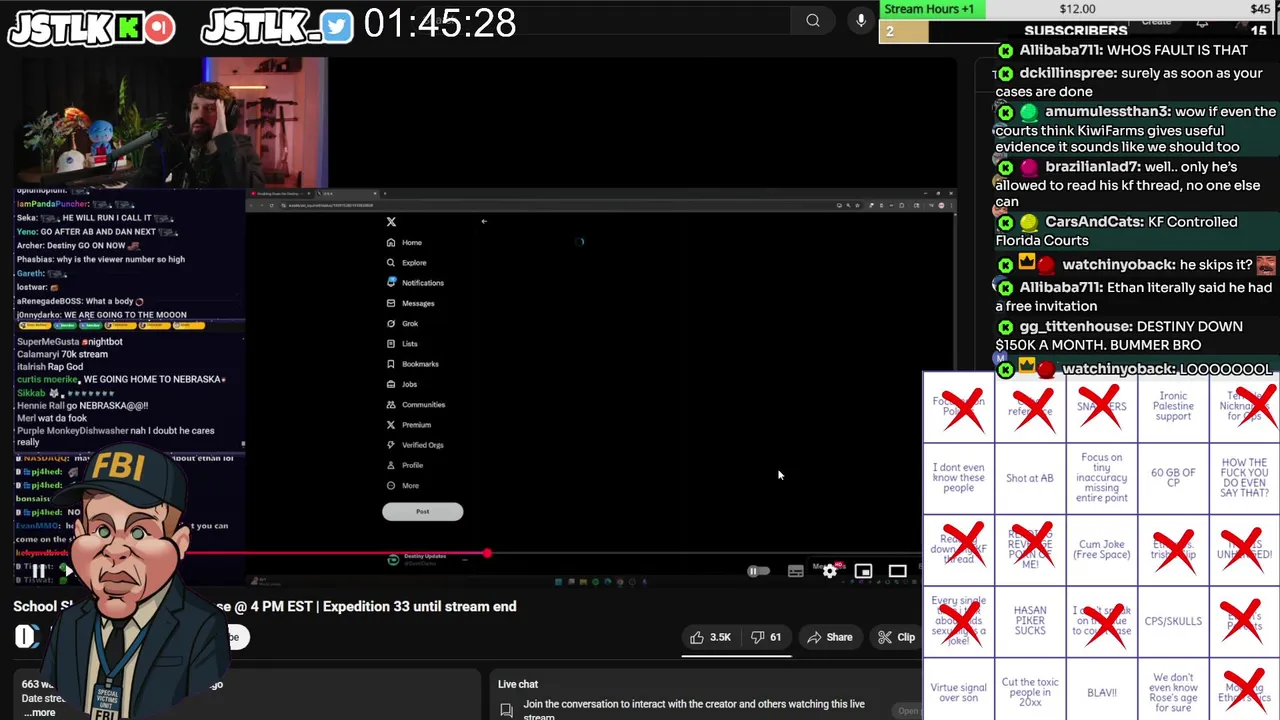Select bingo cell I dont even know these people
Screen dimensions: 1280x720
(x=958, y=478)
